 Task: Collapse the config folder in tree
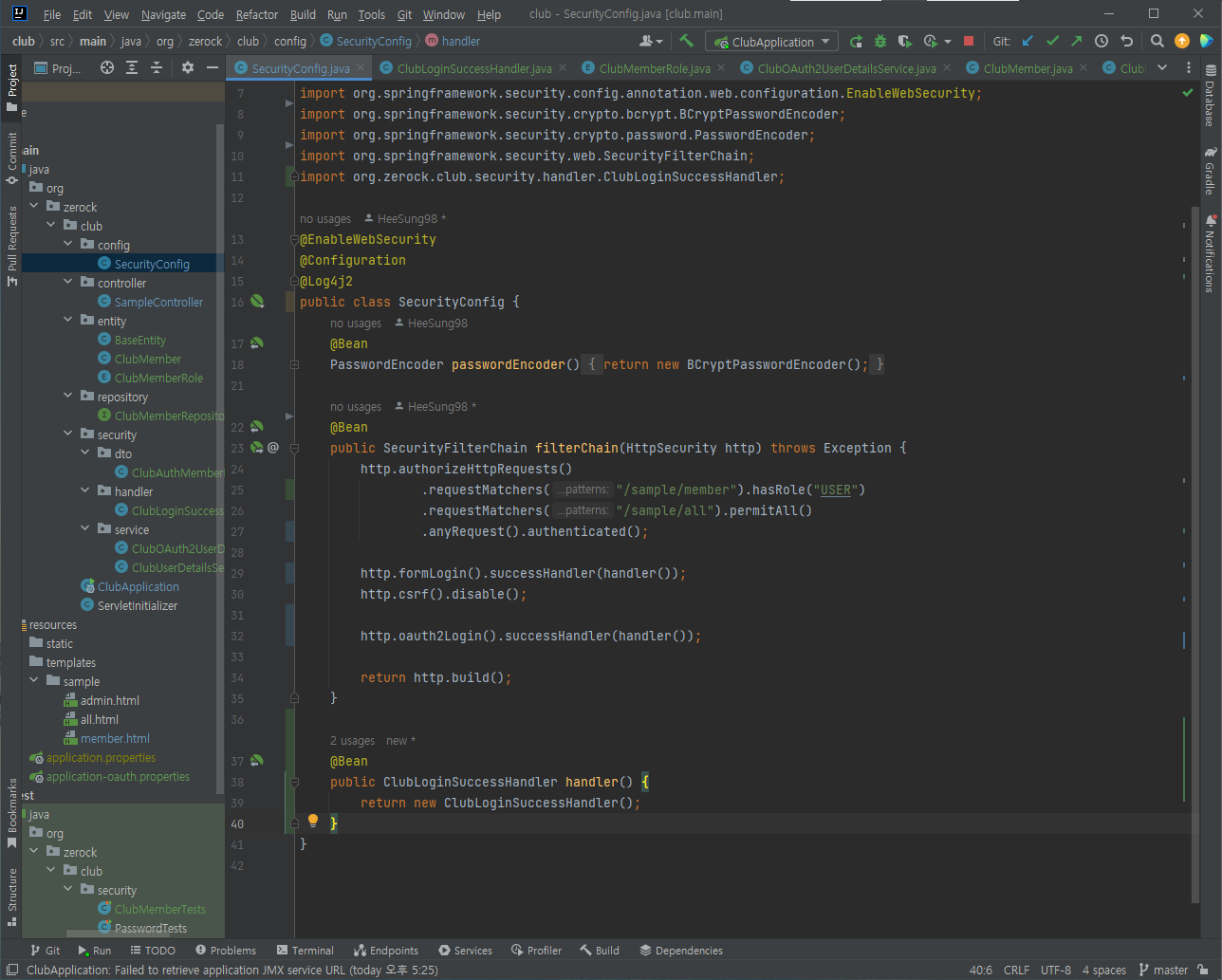(x=67, y=245)
